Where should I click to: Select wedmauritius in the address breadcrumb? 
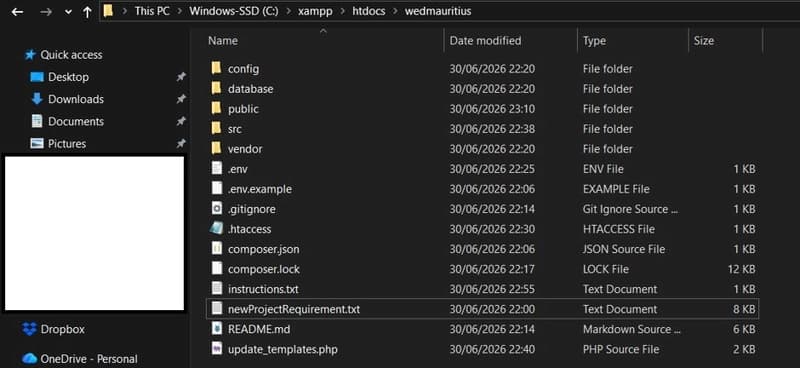pyautogui.click(x=438, y=11)
